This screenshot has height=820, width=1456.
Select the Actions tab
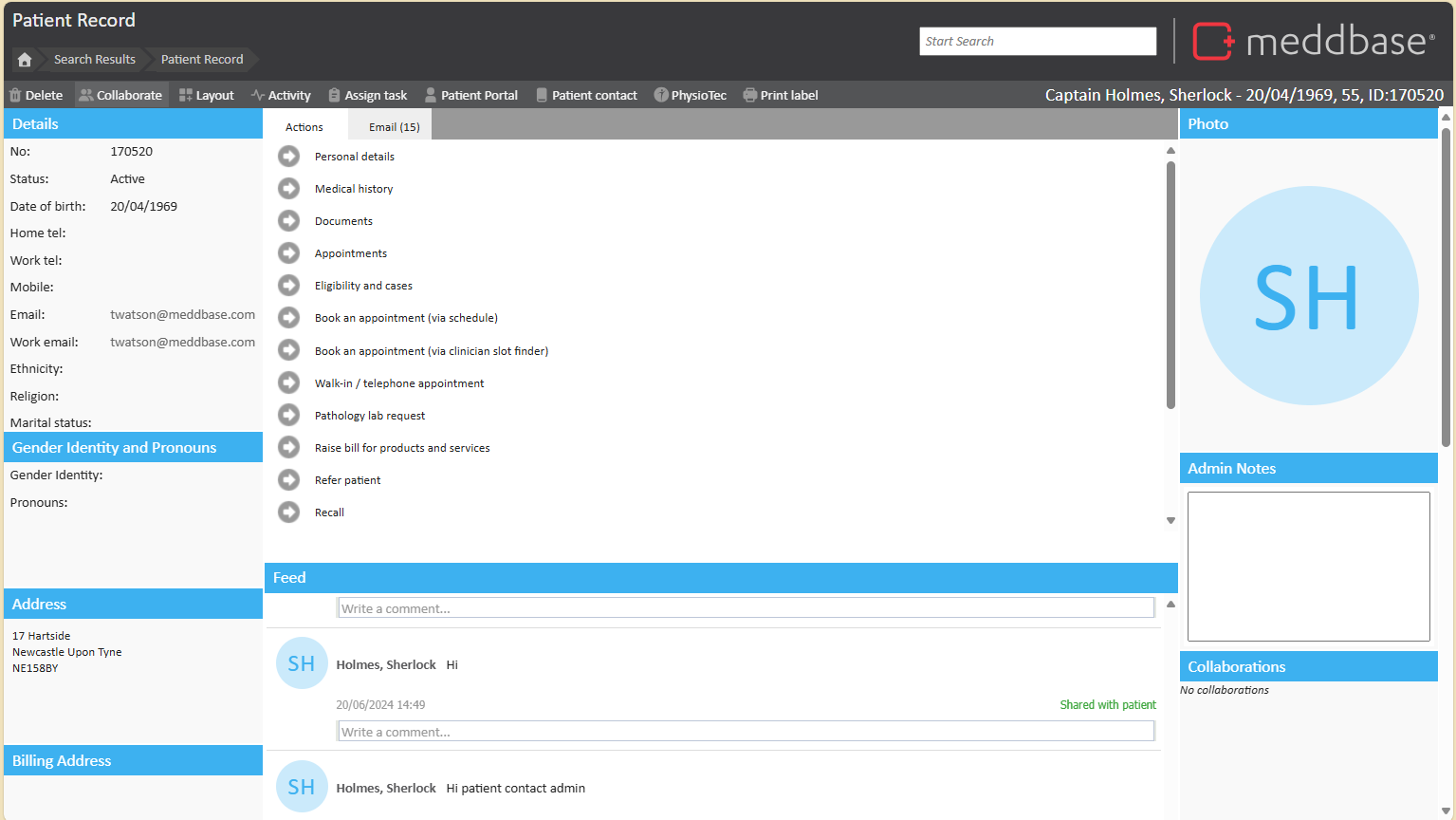click(x=304, y=127)
